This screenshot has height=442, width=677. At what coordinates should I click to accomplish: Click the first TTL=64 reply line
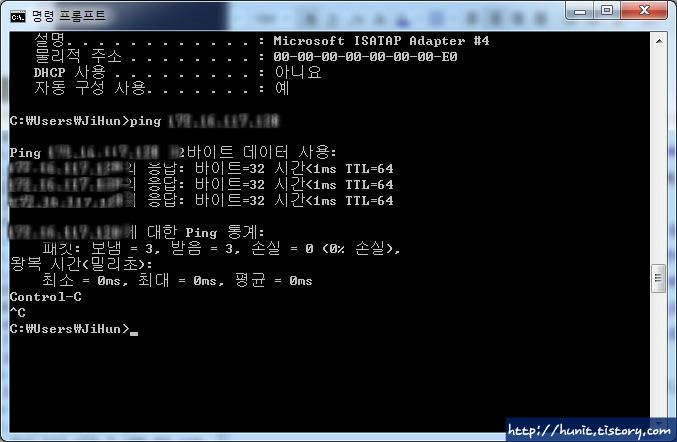click(x=201, y=168)
